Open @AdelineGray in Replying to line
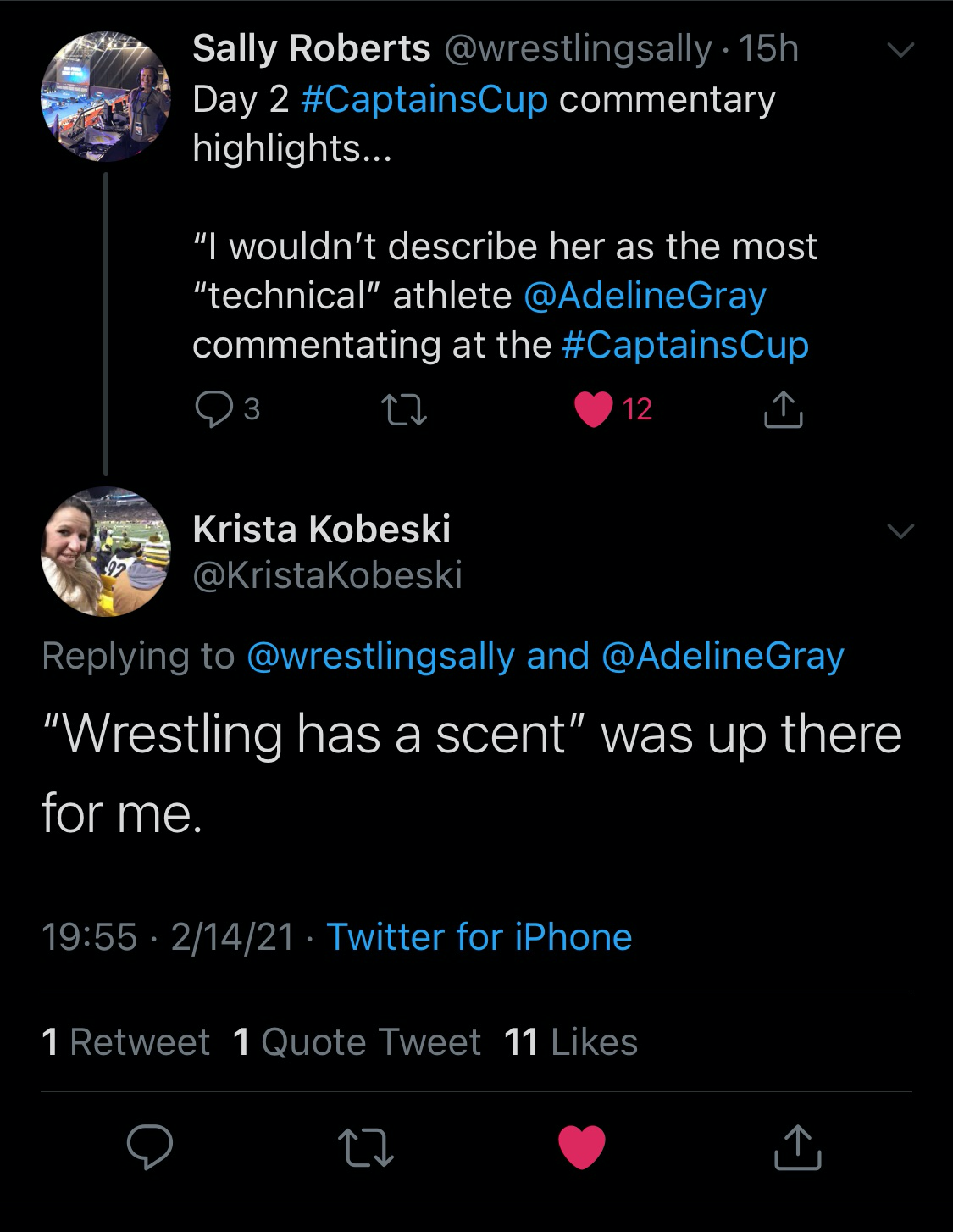 (723, 657)
